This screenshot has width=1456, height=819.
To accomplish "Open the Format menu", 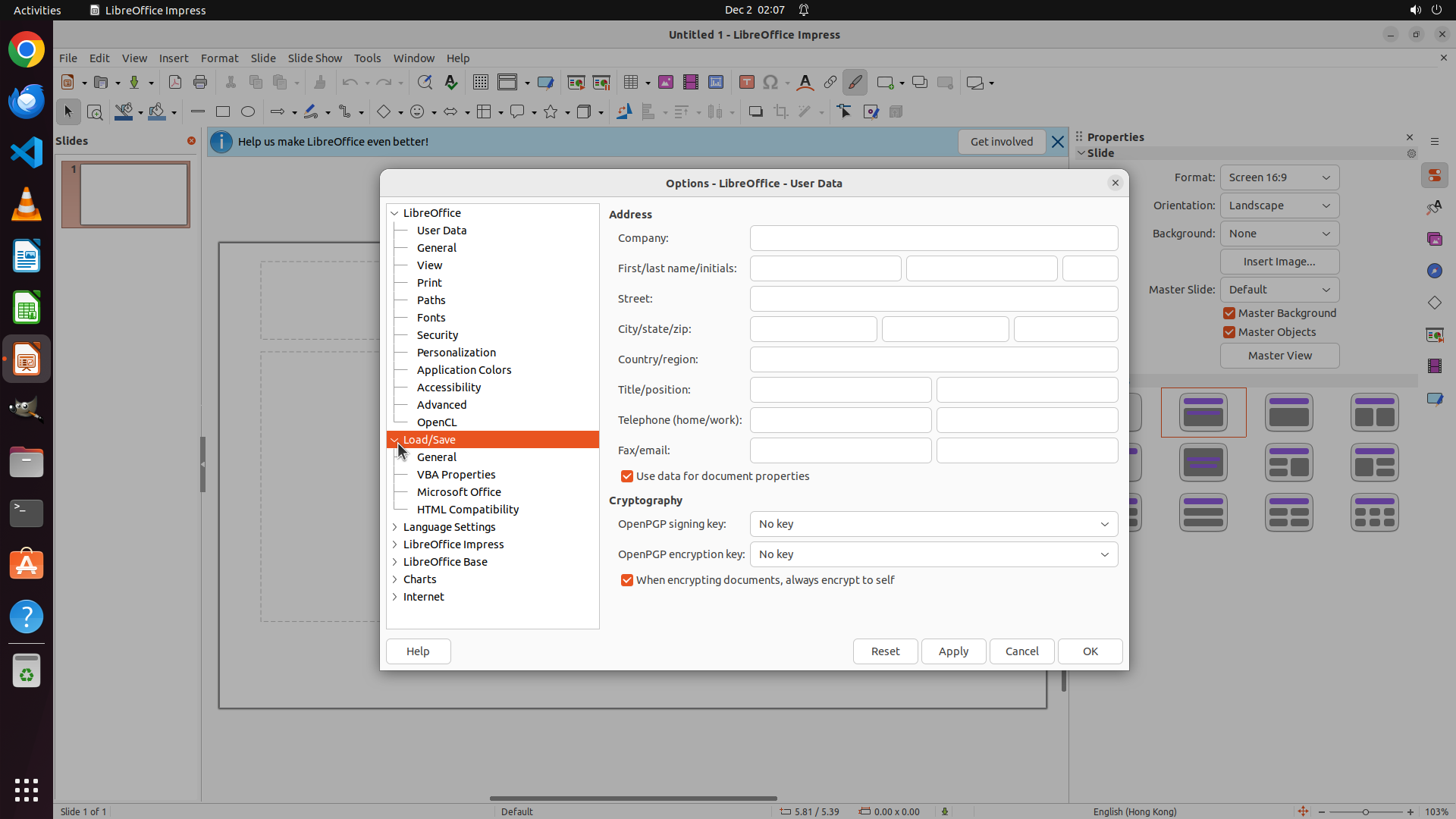I will tap(219, 58).
